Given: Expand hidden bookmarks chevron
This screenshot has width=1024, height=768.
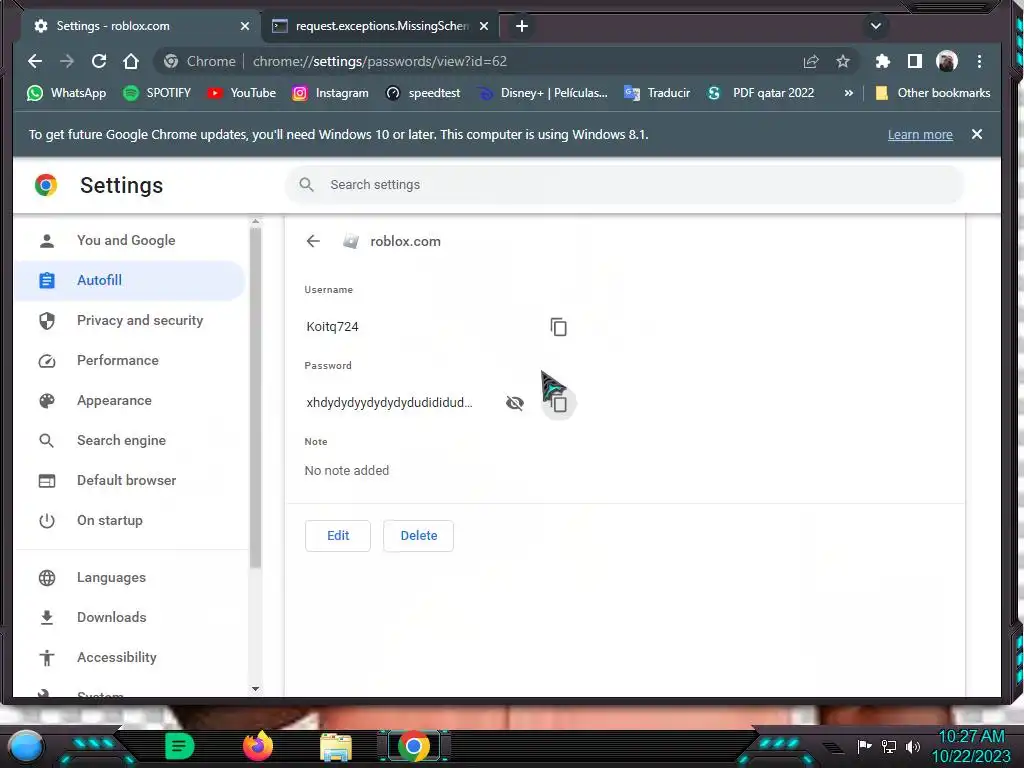Looking at the screenshot, I should pyautogui.click(x=848, y=93).
